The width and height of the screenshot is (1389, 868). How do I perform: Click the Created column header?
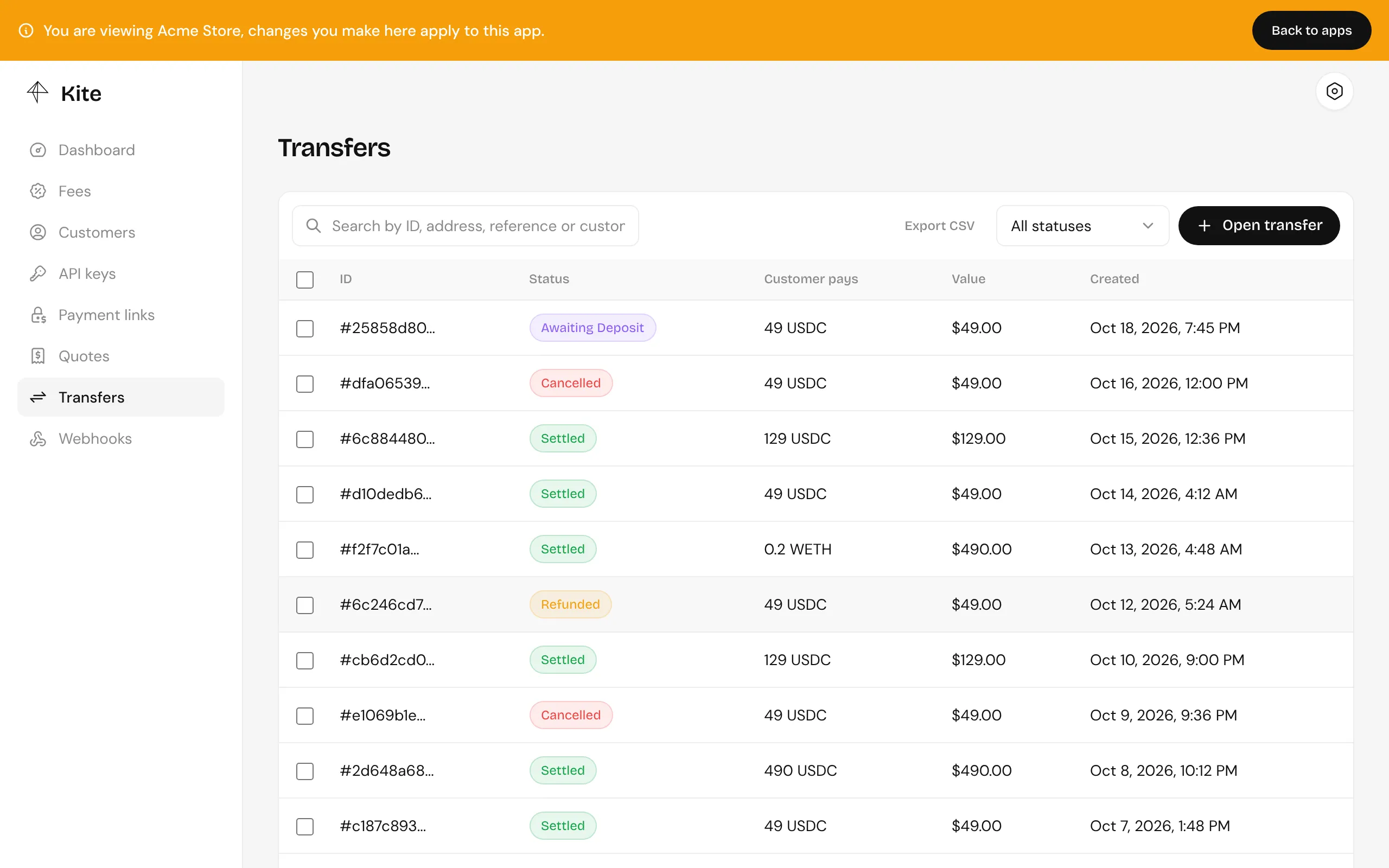1114,279
